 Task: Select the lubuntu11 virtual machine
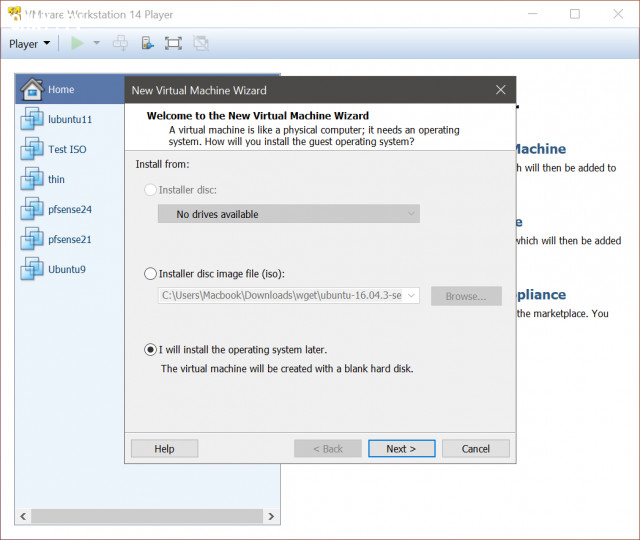click(70, 119)
